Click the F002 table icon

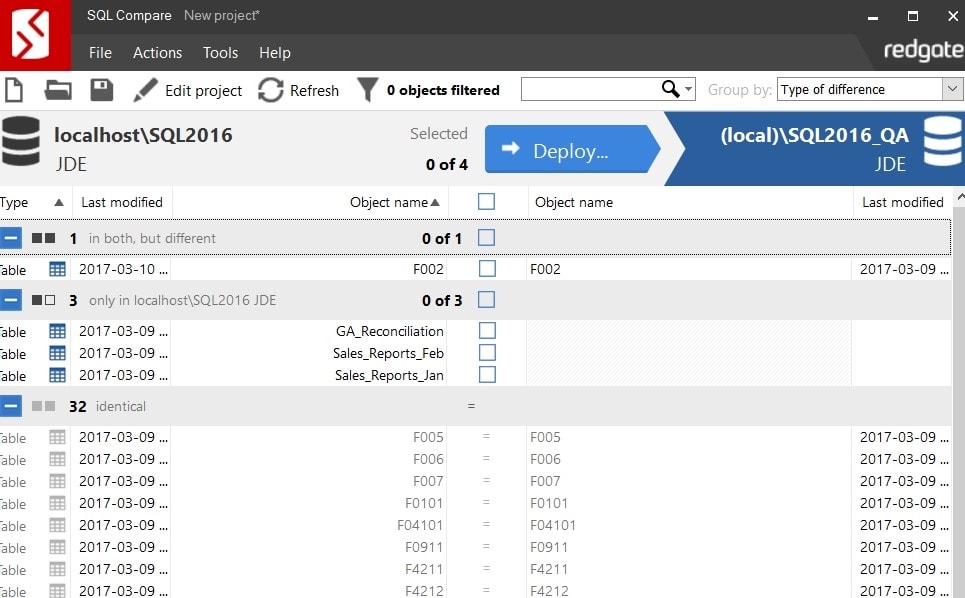coord(57,269)
